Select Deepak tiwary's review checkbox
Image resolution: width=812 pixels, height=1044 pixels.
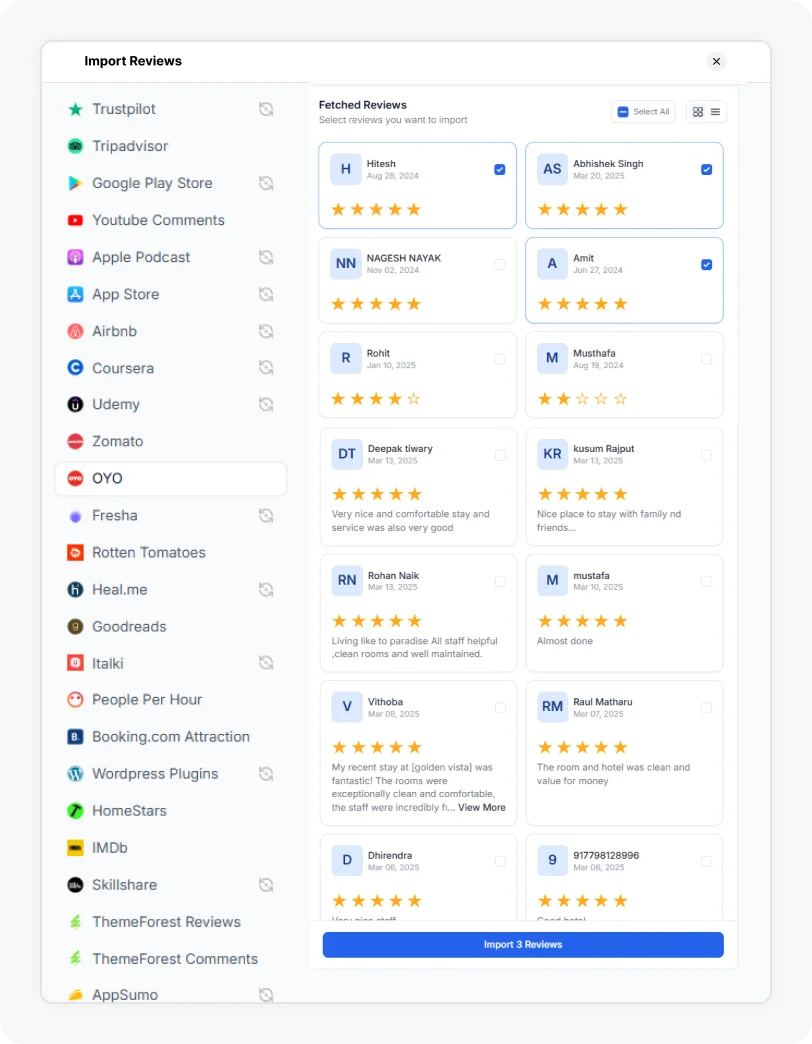500,453
